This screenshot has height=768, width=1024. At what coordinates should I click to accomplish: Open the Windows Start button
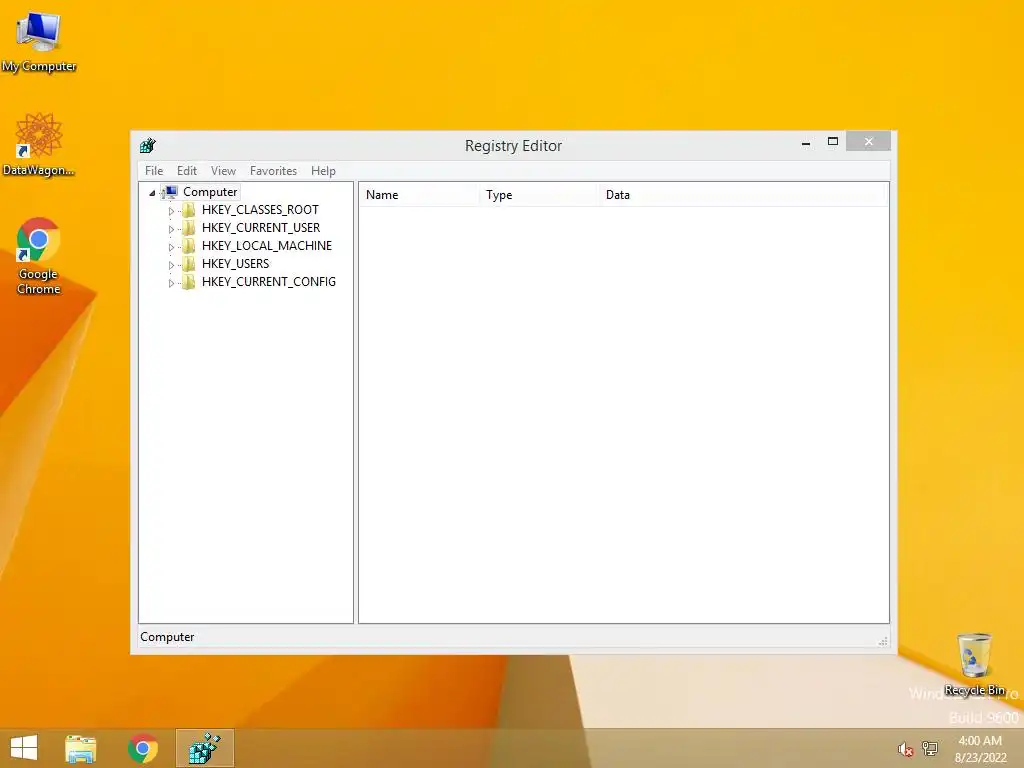(24, 748)
